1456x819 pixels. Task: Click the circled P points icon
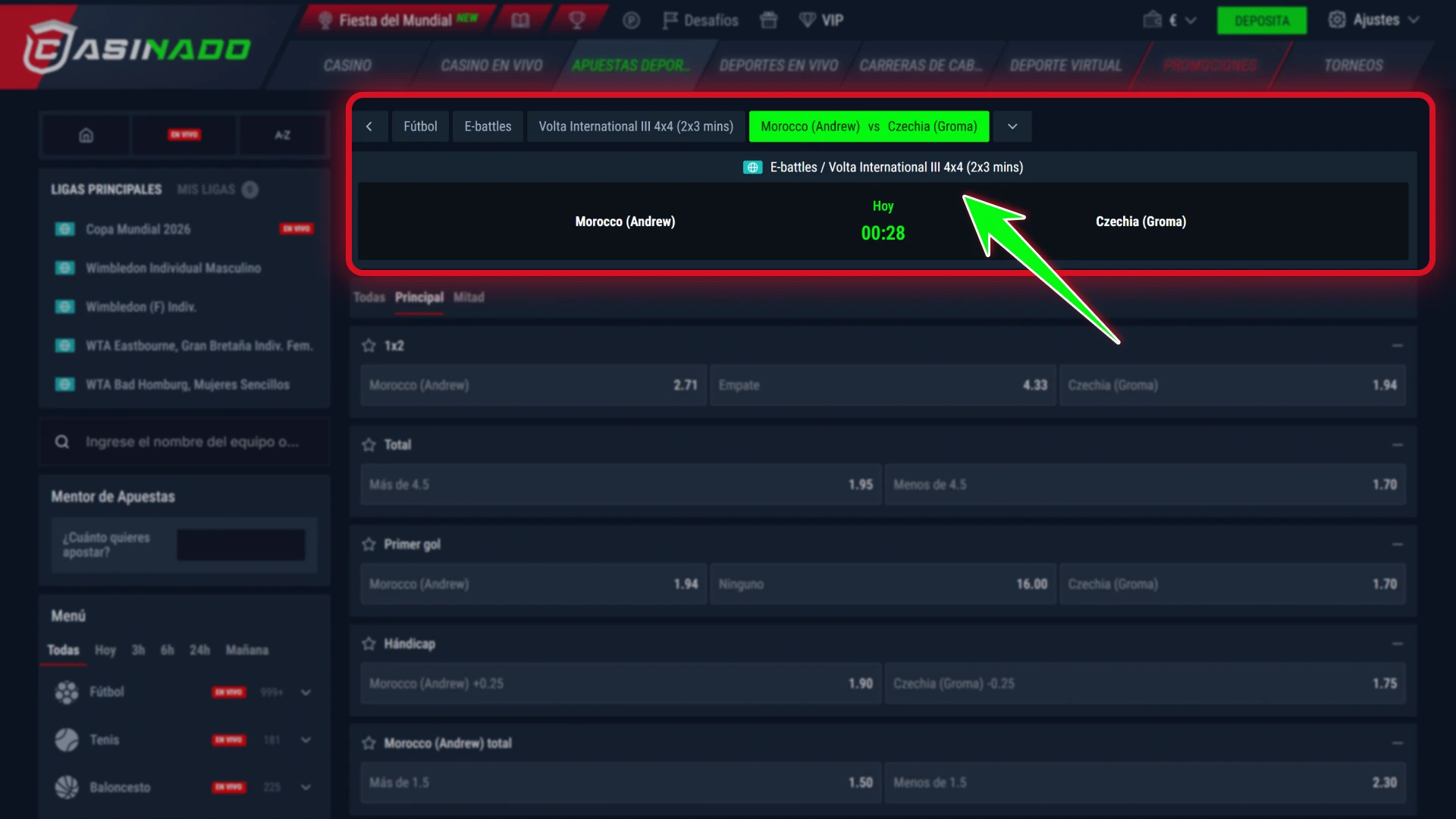pyautogui.click(x=631, y=20)
